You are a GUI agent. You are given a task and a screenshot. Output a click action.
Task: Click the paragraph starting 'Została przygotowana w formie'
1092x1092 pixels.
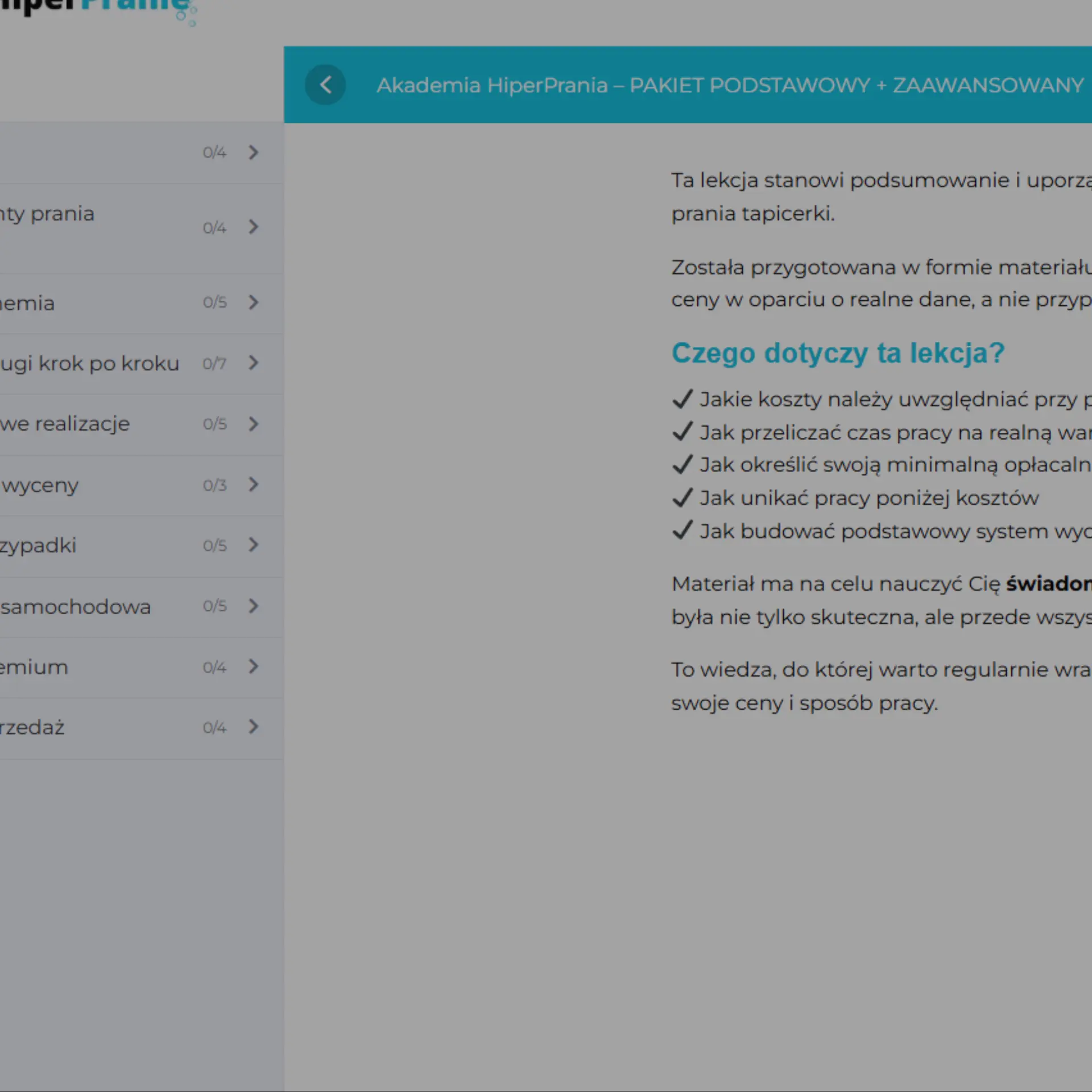click(x=882, y=283)
